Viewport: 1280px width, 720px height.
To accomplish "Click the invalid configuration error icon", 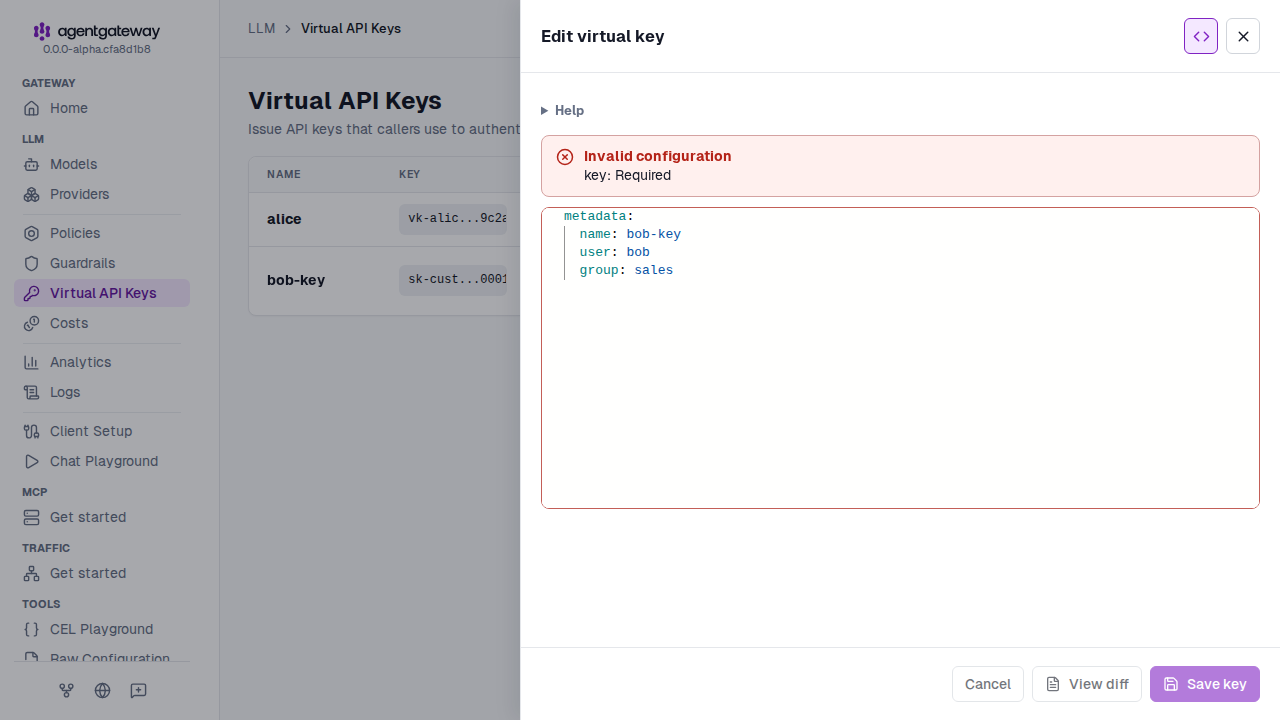I will click(565, 157).
